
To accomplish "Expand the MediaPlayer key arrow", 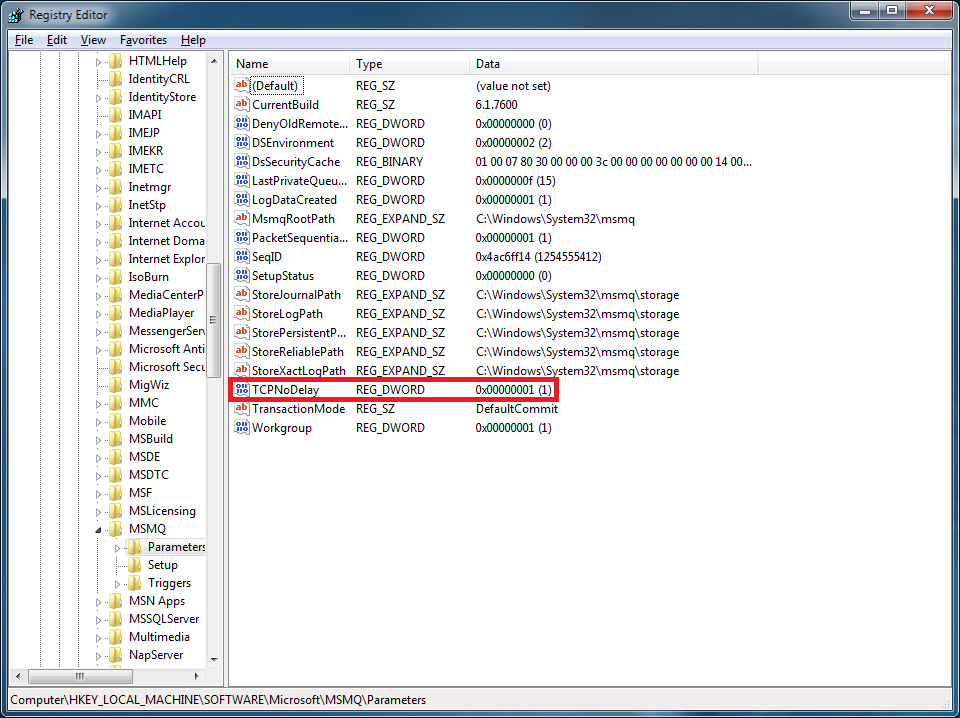I will click(99, 314).
